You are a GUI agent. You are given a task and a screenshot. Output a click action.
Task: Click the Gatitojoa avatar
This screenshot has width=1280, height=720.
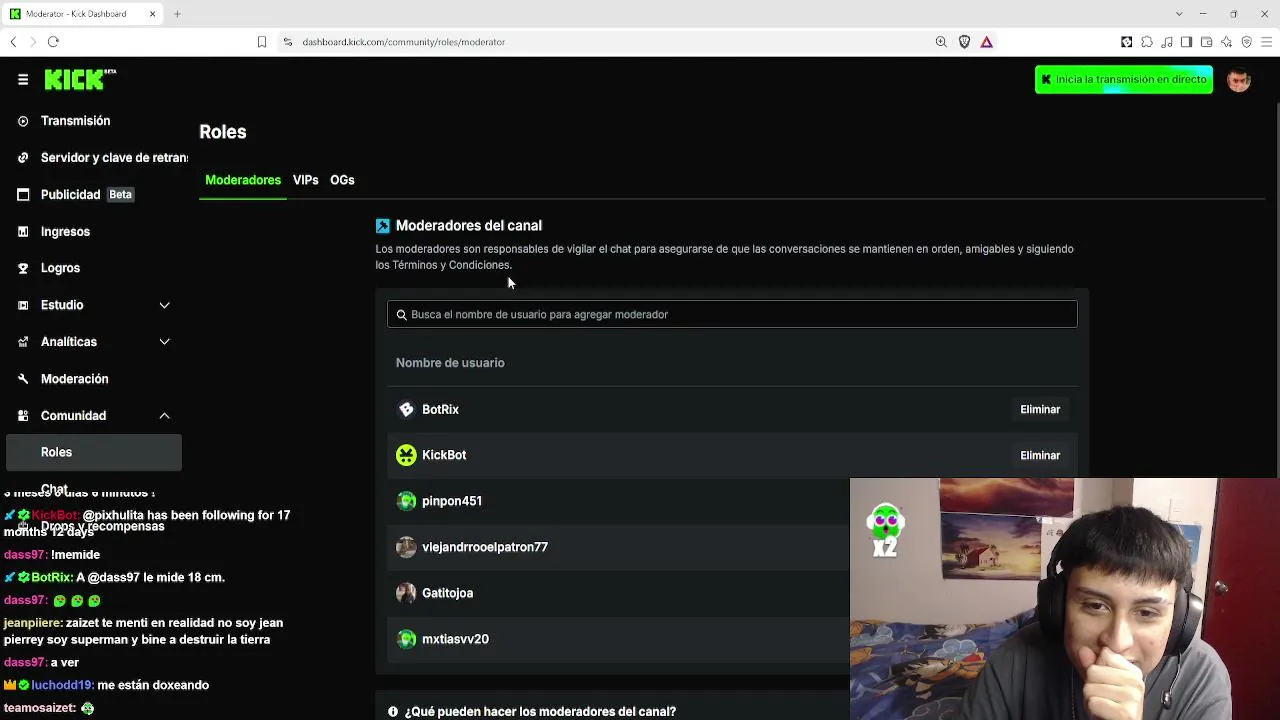click(406, 593)
